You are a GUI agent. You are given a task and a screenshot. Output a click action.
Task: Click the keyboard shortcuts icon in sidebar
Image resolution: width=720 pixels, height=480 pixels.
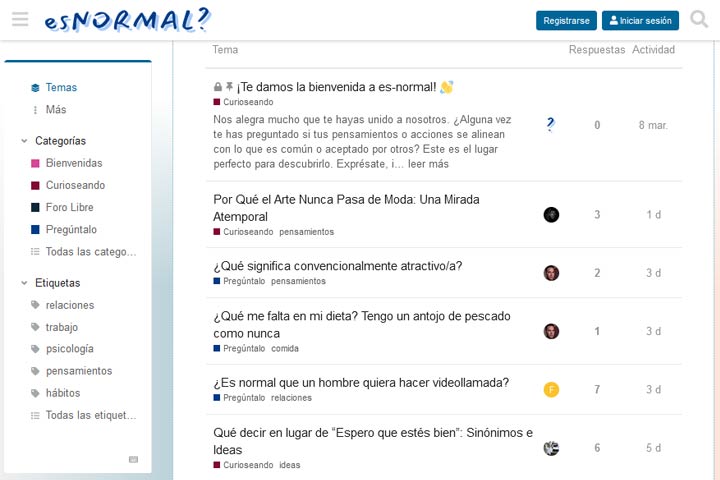coord(133,459)
